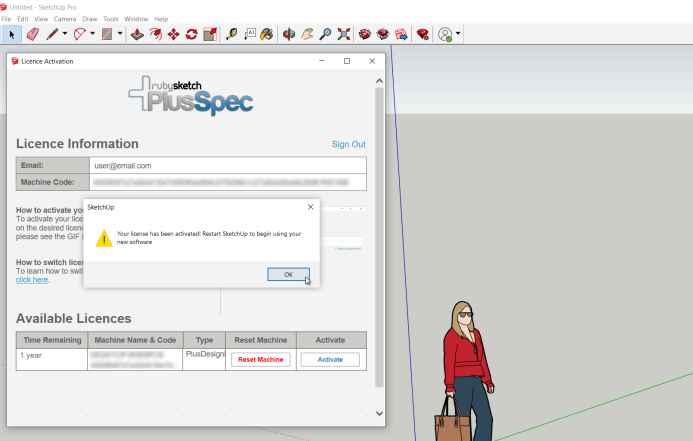Screen dimensions: 693x441
Task: Select the Arc tool
Action: coord(80,34)
